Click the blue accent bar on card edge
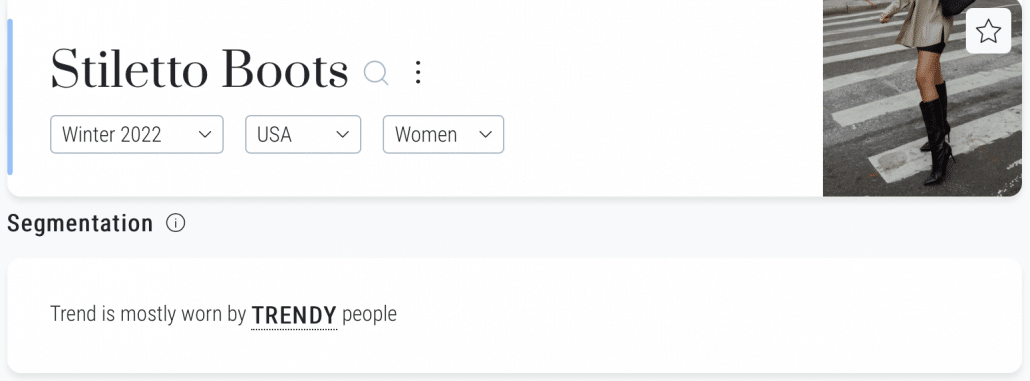Screen dimensions: 1030x381 coord(10,97)
